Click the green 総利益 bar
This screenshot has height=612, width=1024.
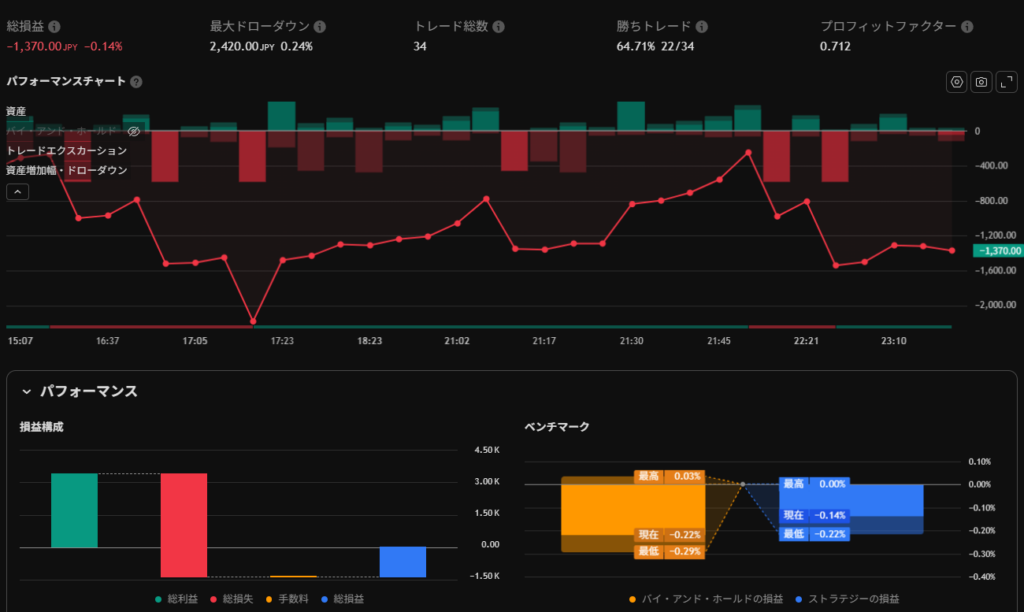(74, 510)
